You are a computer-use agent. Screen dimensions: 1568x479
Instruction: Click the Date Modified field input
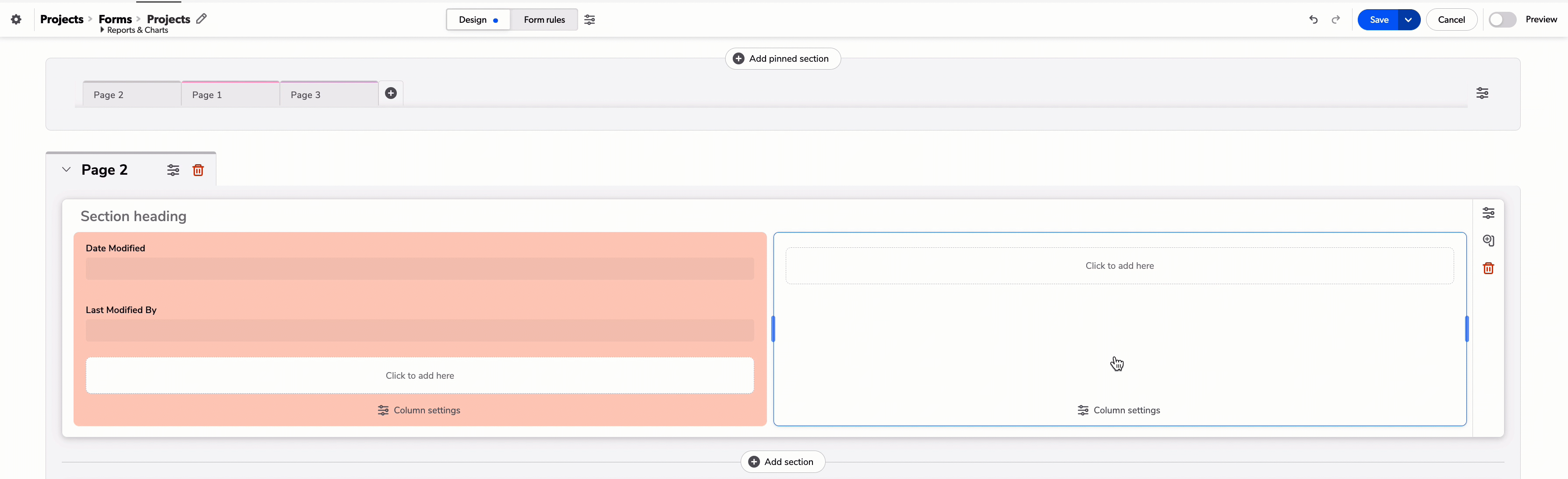420,268
